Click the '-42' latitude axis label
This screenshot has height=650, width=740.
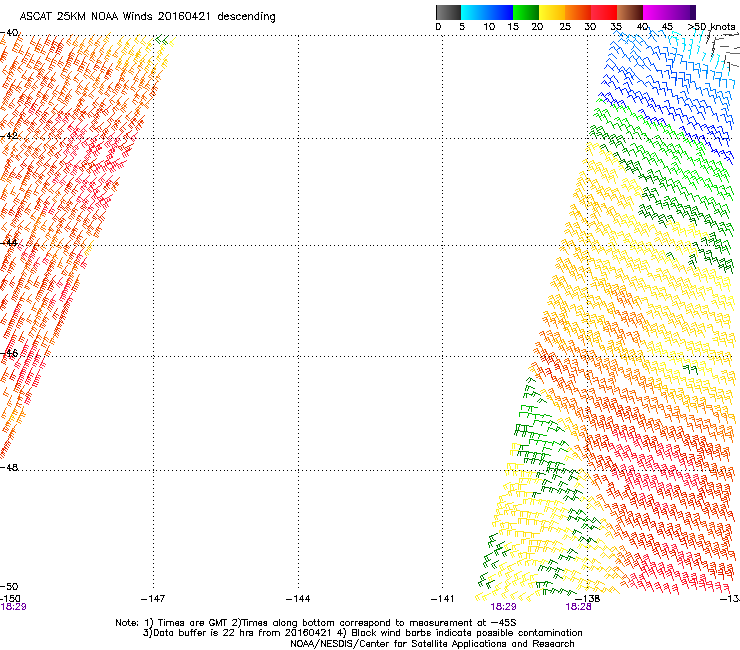9,136
